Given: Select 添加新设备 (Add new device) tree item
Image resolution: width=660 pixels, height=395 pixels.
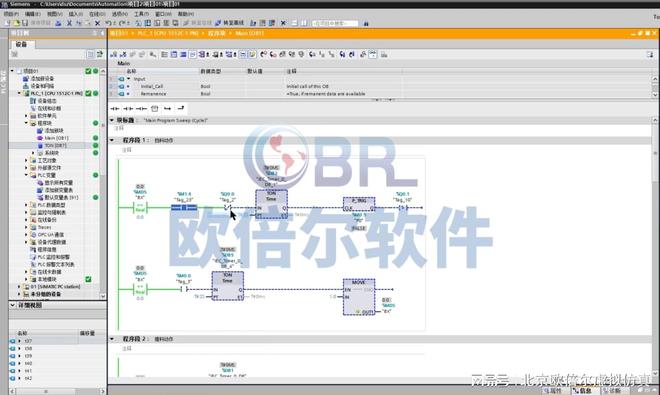Looking at the screenshot, I should 42,79.
